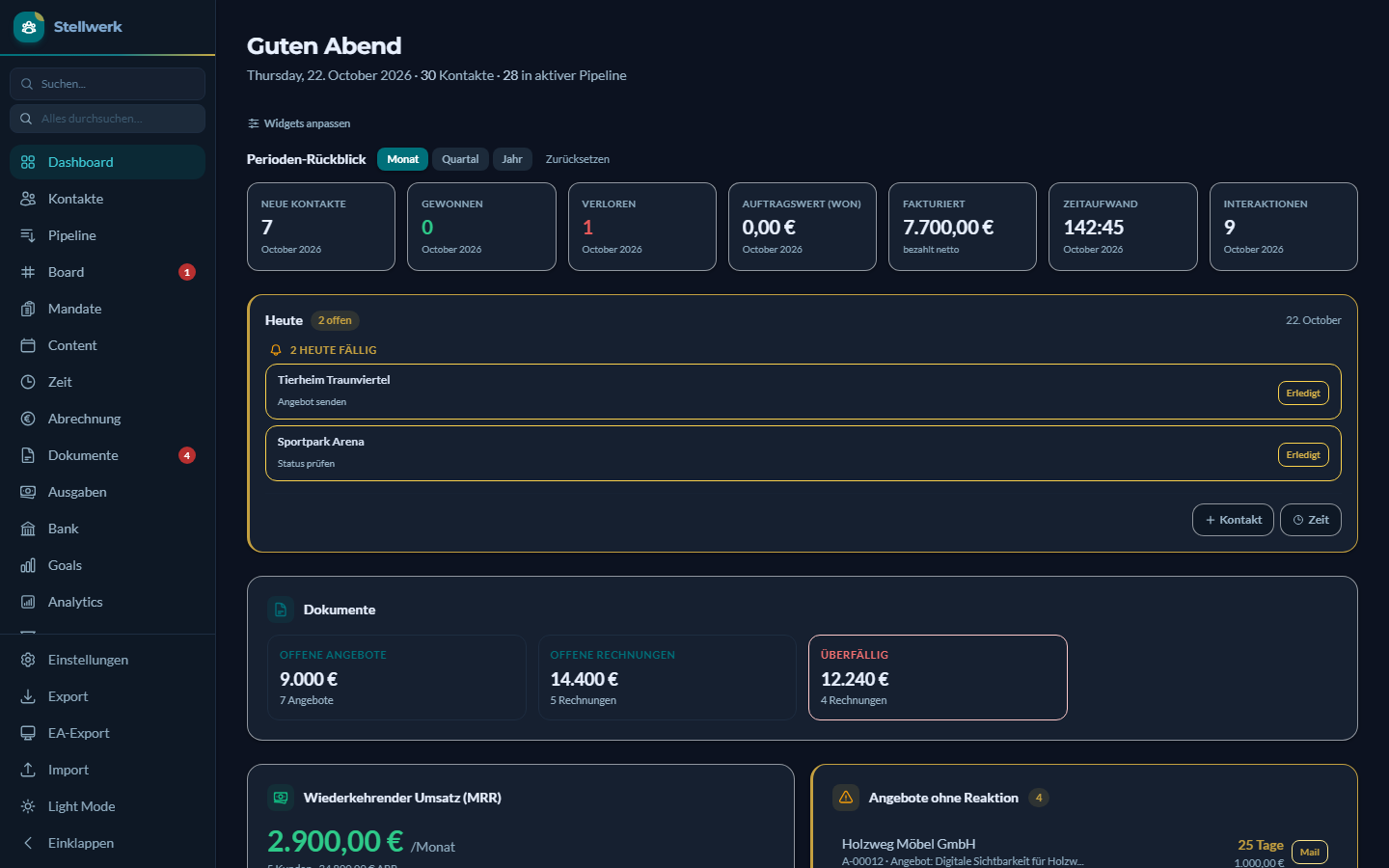Open the Überfällig invoices card
This screenshot has width=1389, height=868.
pyautogui.click(x=938, y=677)
